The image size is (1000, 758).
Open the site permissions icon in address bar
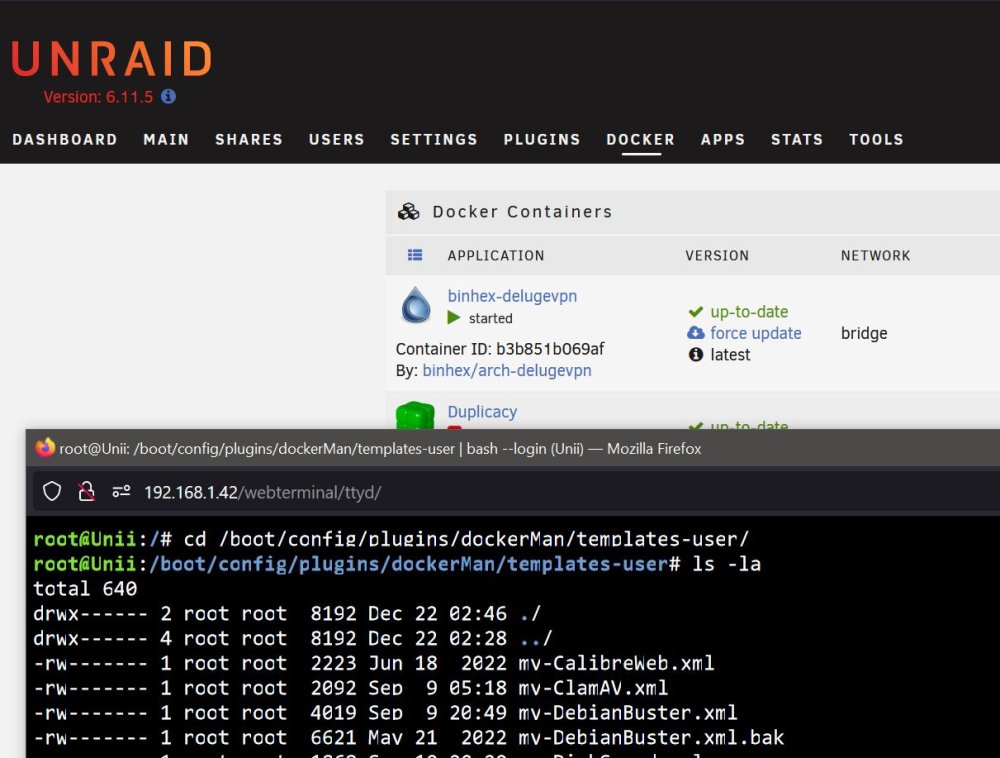click(x=121, y=492)
